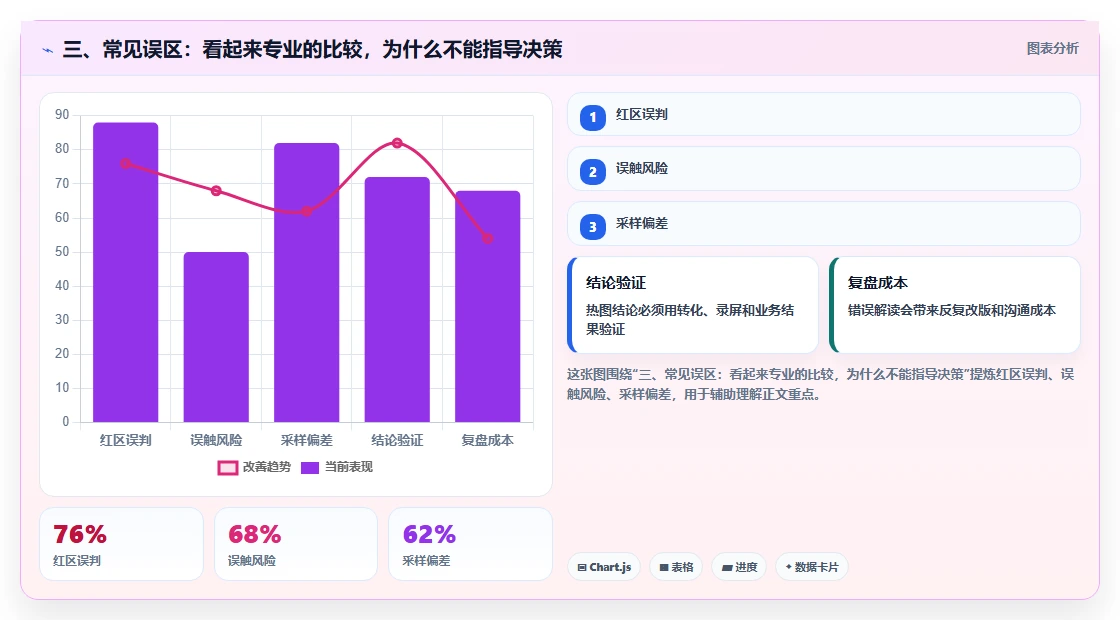Open the 复盘成本 card
The height and width of the screenshot is (620, 1120).
955,305
